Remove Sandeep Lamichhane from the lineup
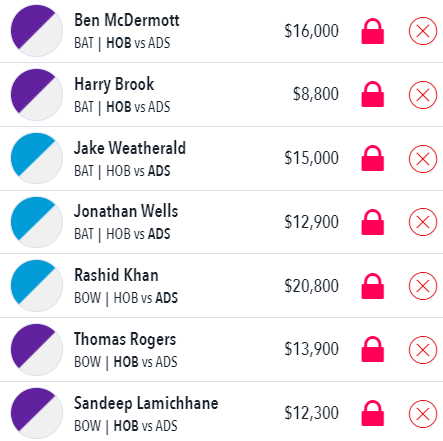 (423, 414)
